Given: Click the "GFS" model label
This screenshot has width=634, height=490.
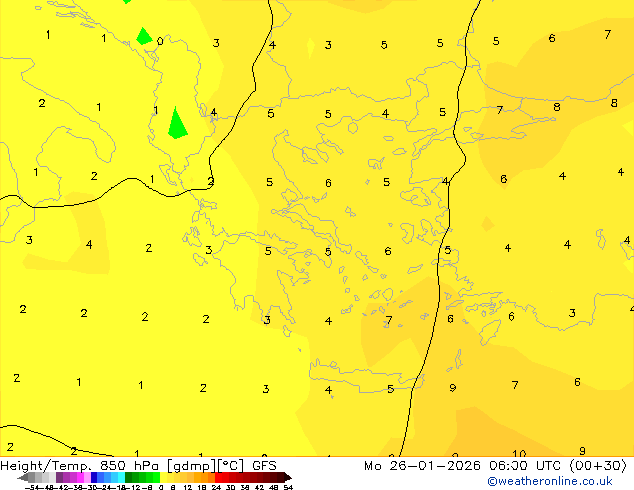Looking at the screenshot, I should coord(264,466).
